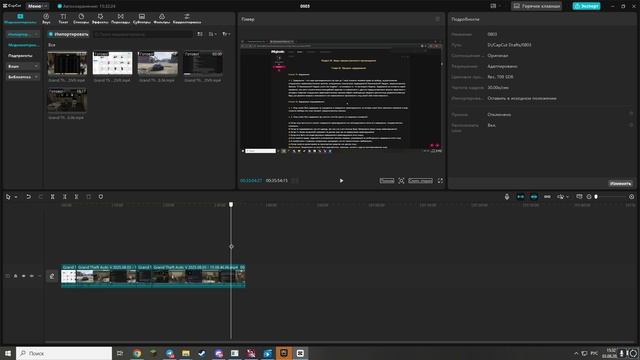Toggle auto snapping

tap(534, 197)
